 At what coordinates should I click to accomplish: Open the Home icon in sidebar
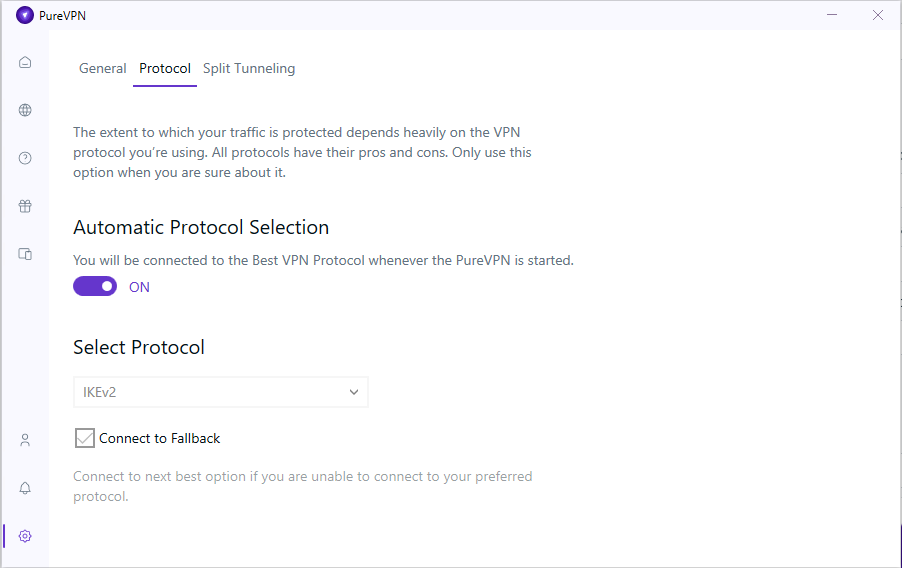tap(25, 62)
